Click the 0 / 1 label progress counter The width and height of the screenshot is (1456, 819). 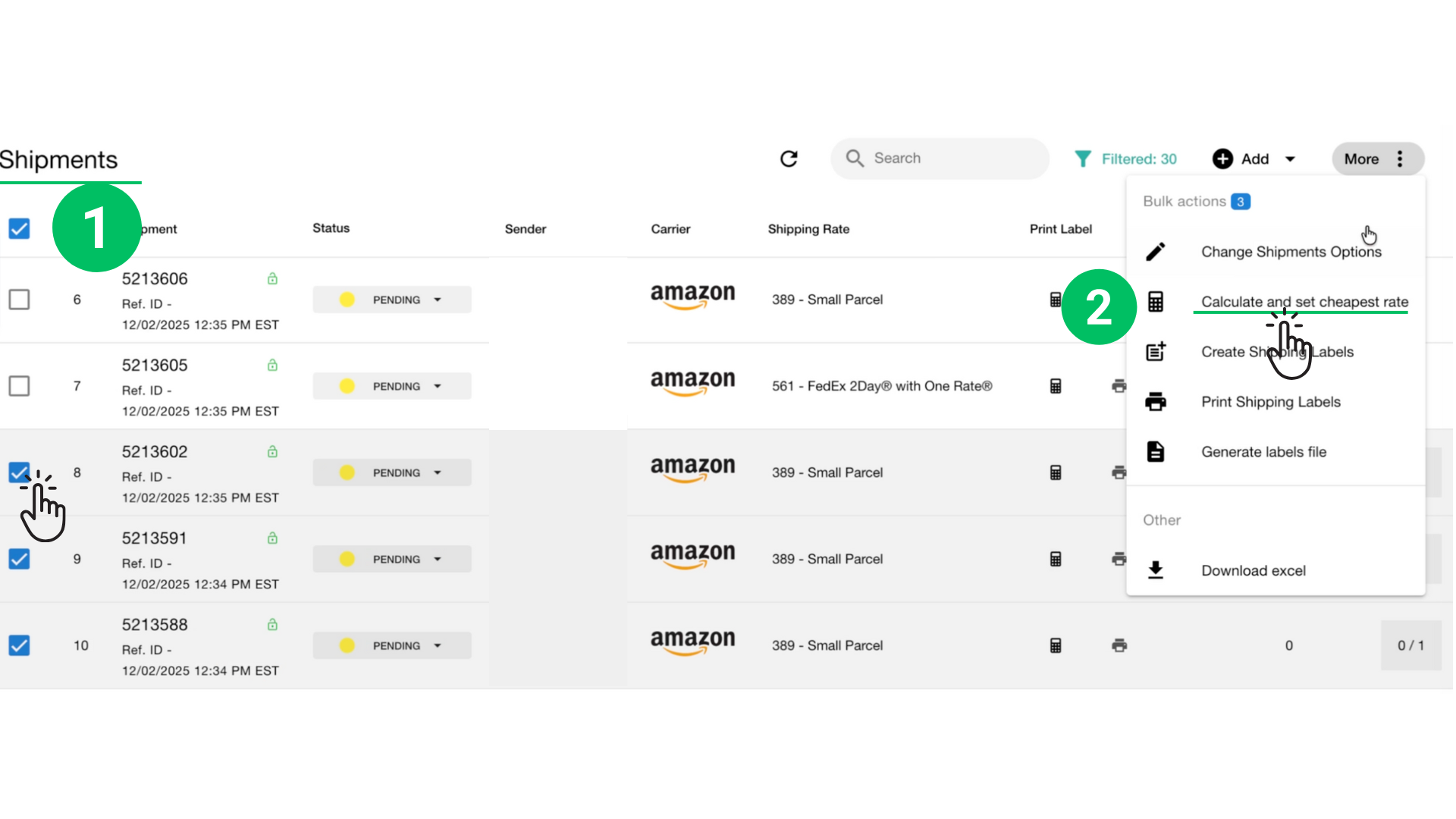1410,645
